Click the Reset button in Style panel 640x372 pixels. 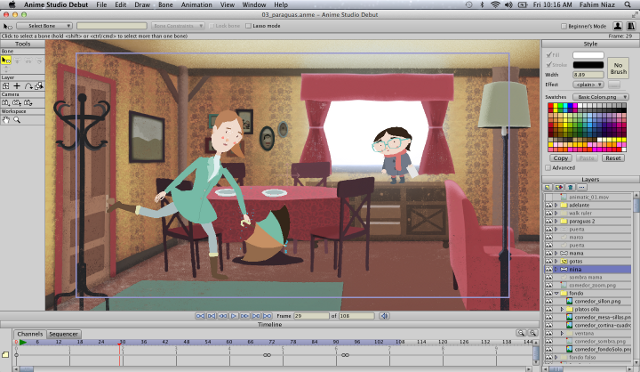pos(613,158)
